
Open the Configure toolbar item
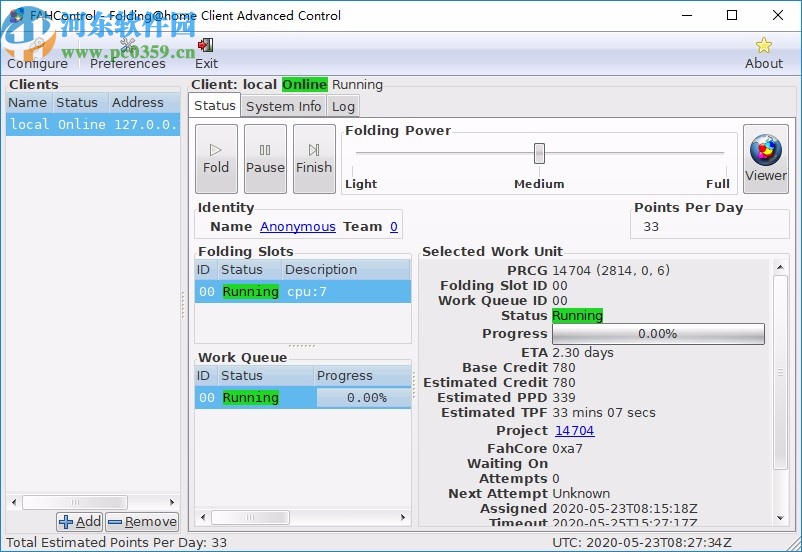pos(37,55)
